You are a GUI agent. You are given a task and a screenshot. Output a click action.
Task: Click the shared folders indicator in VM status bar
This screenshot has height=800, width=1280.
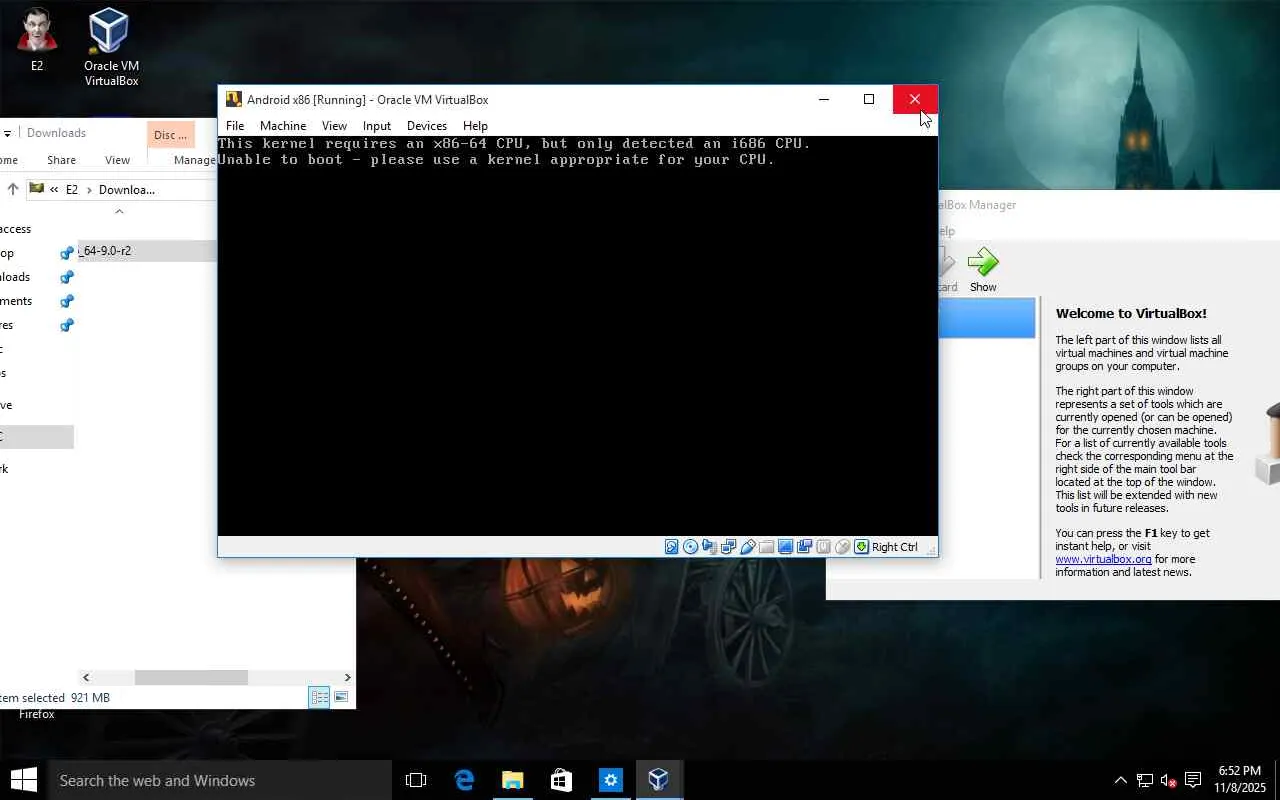tap(767, 547)
